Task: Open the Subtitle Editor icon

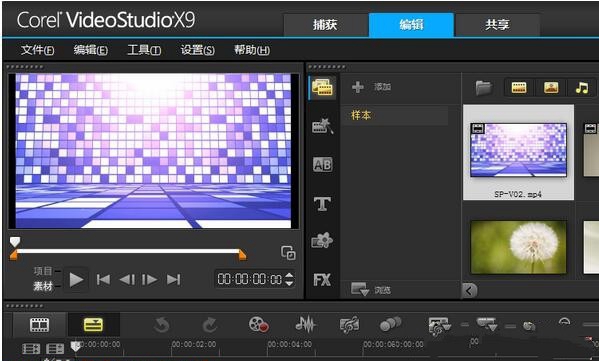Action: coord(439,325)
